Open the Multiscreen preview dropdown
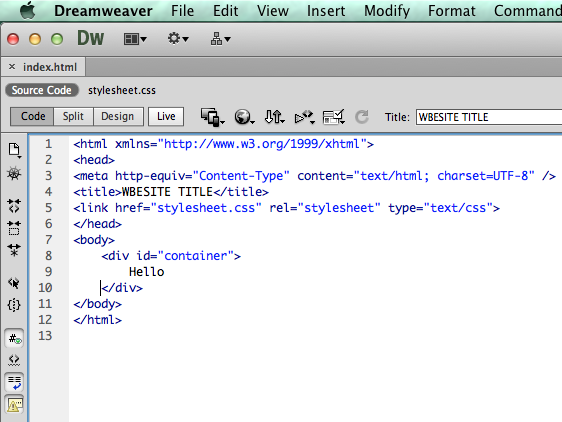This screenshot has width=562, height=422. tap(213, 117)
